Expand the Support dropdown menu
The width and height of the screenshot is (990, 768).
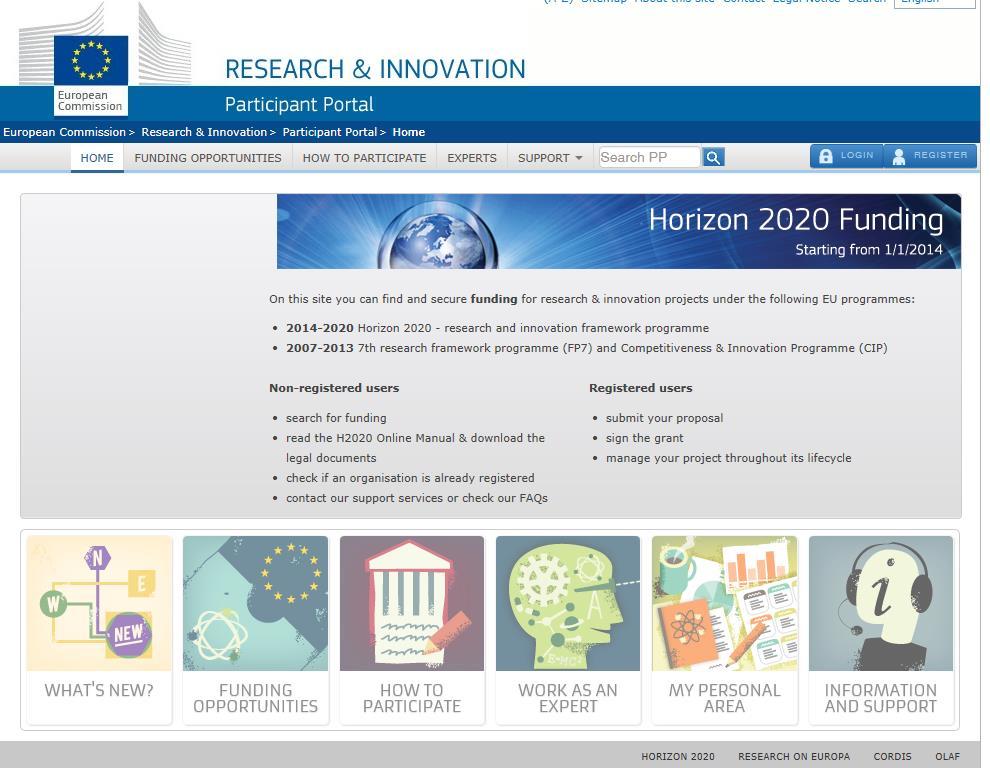tap(550, 158)
